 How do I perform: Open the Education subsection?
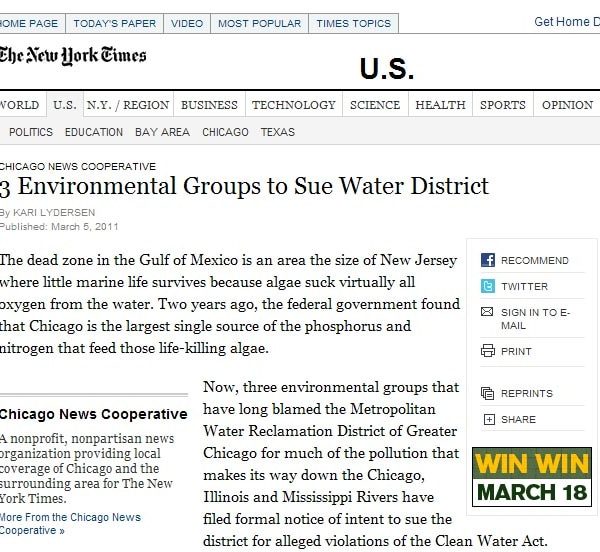click(x=94, y=132)
